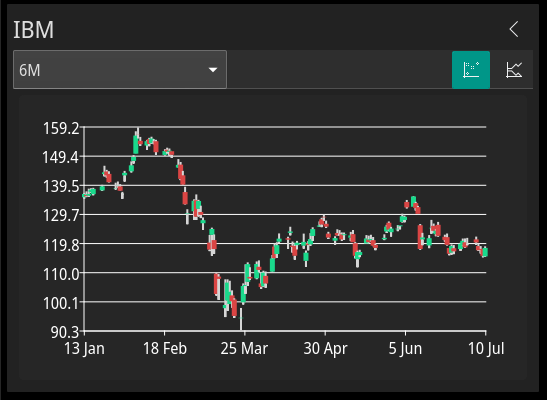Go back with the chevron arrow
Viewport: 547px width, 400px height.
(514, 29)
